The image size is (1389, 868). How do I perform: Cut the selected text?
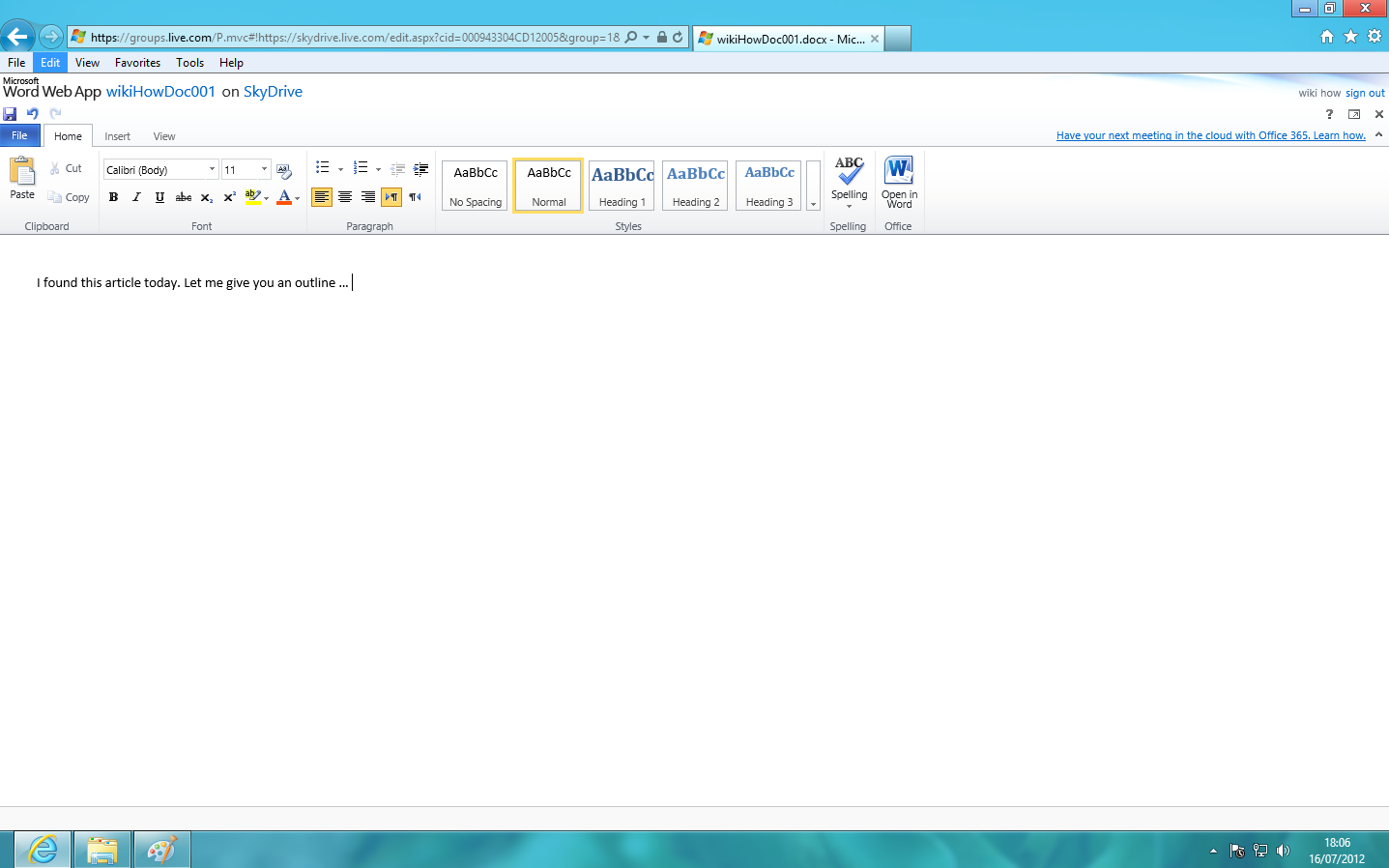click(66, 168)
